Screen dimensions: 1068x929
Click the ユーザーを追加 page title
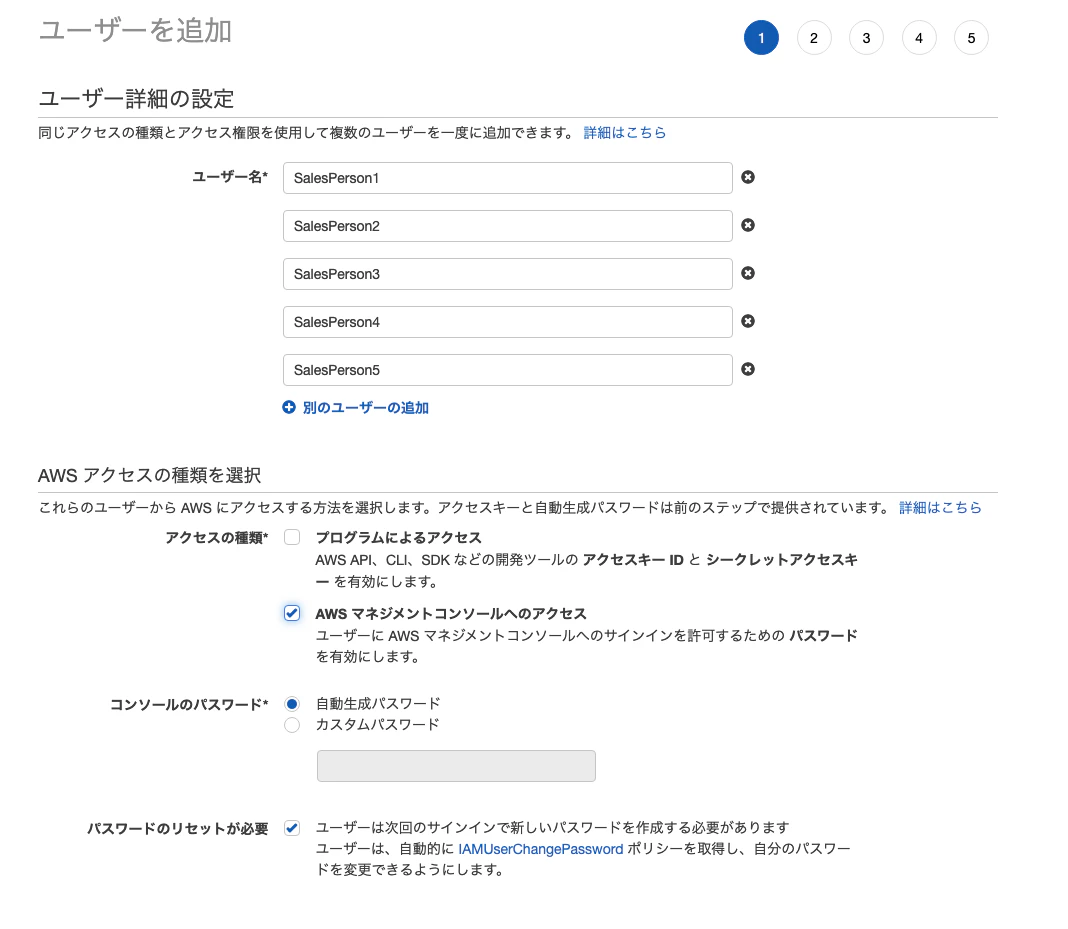(x=135, y=31)
